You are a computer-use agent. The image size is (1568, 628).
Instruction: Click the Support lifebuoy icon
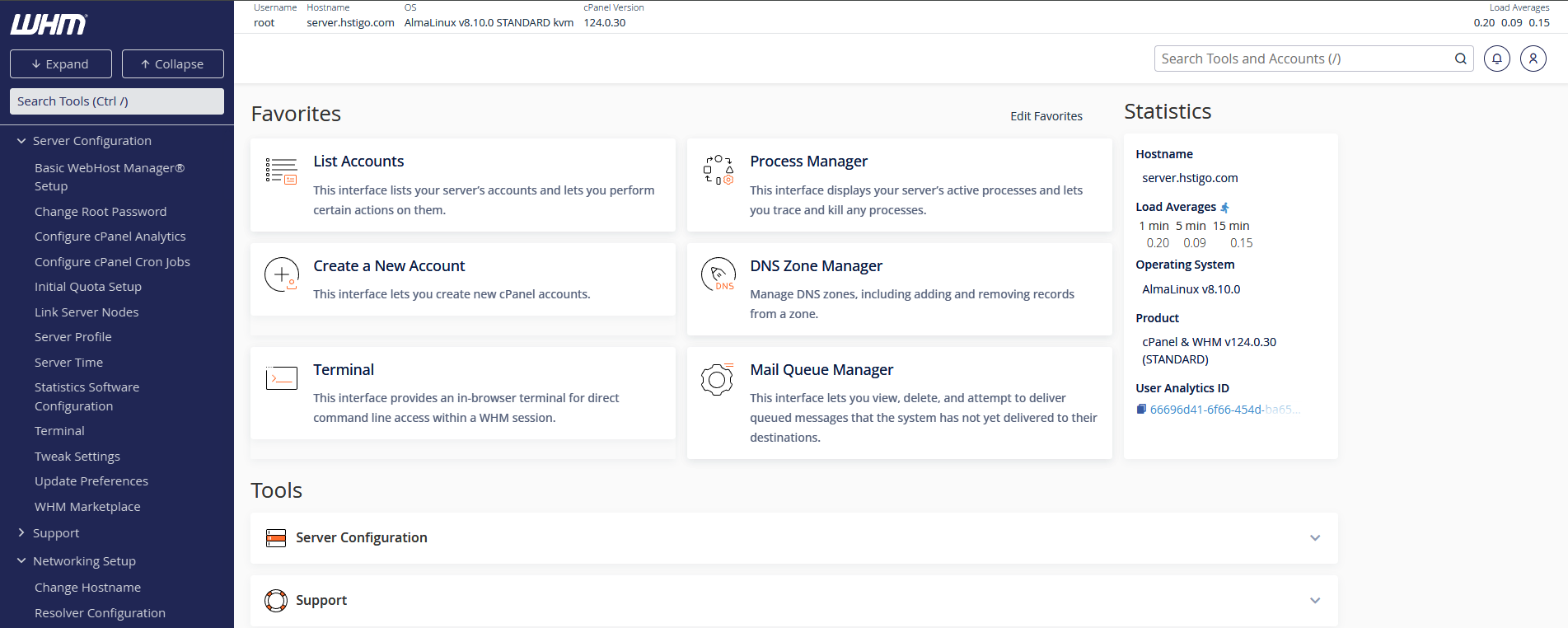(276, 601)
